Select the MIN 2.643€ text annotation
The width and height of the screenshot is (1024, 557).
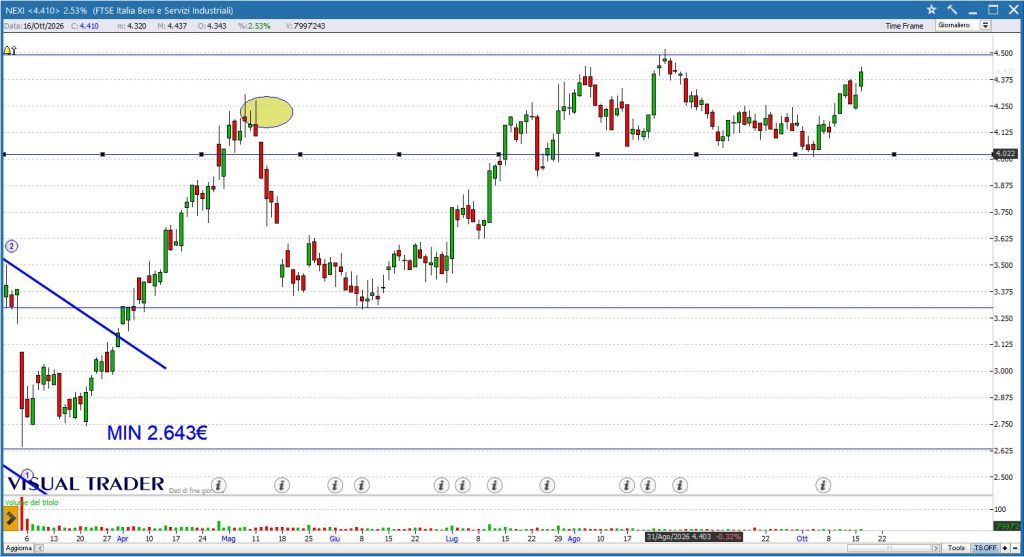click(157, 433)
